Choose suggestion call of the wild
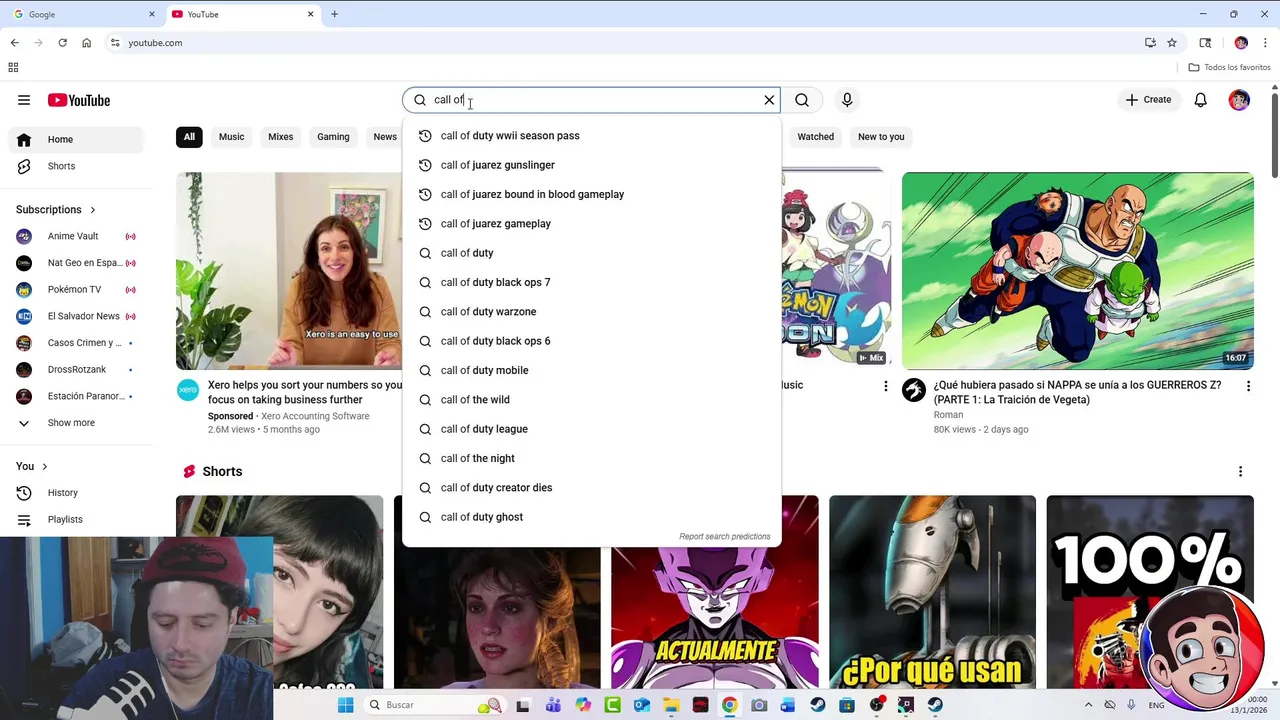The width and height of the screenshot is (1280, 720). pos(591,400)
